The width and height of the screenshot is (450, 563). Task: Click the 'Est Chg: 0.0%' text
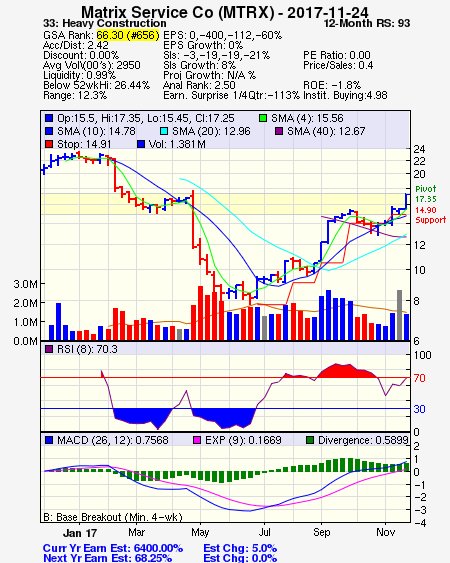240,558
